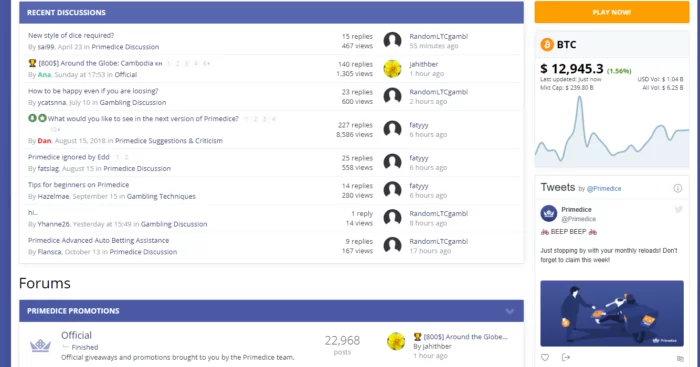The width and height of the screenshot is (700, 367).
Task: Open the hi.. topic
Action: point(33,213)
